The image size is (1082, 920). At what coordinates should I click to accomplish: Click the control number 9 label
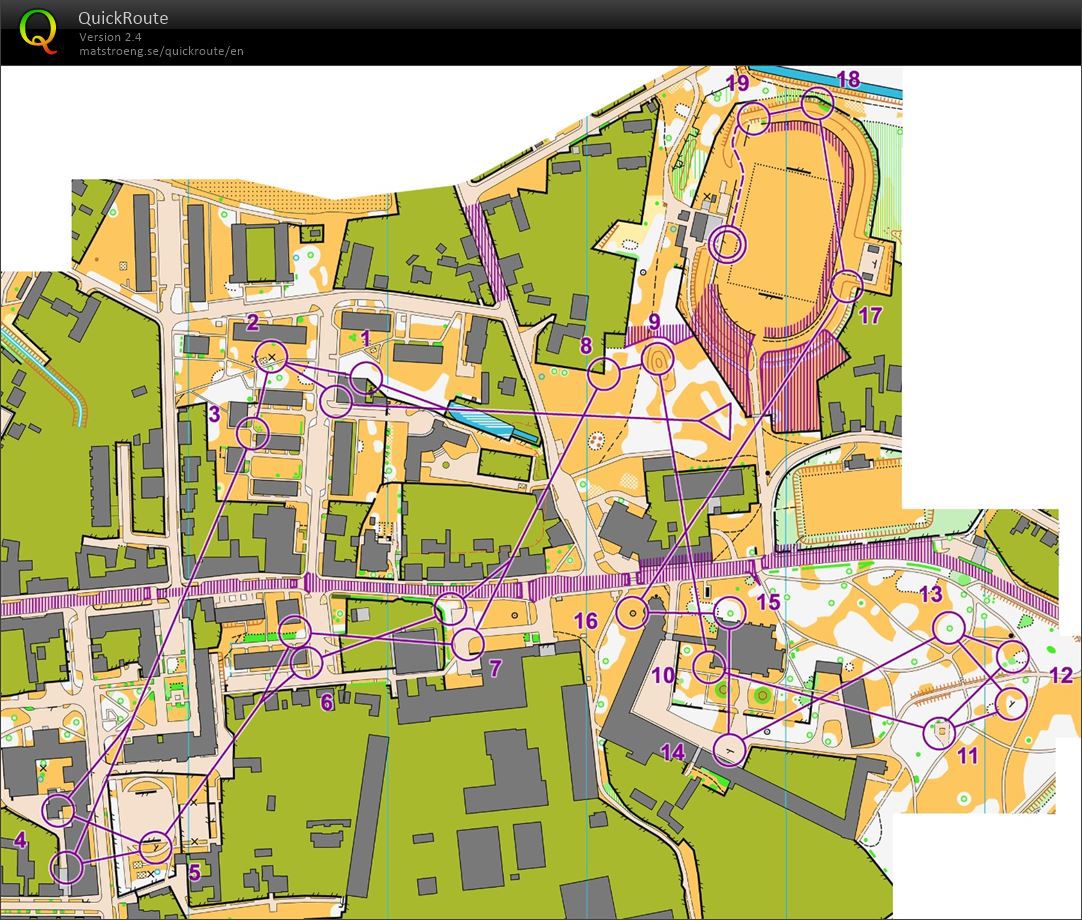coord(654,321)
